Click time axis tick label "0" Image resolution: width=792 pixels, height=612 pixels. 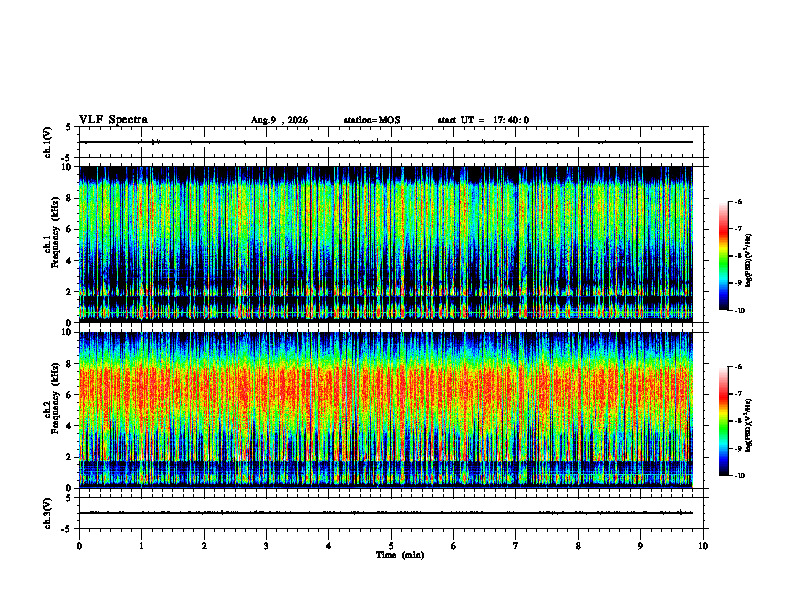tap(79, 546)
